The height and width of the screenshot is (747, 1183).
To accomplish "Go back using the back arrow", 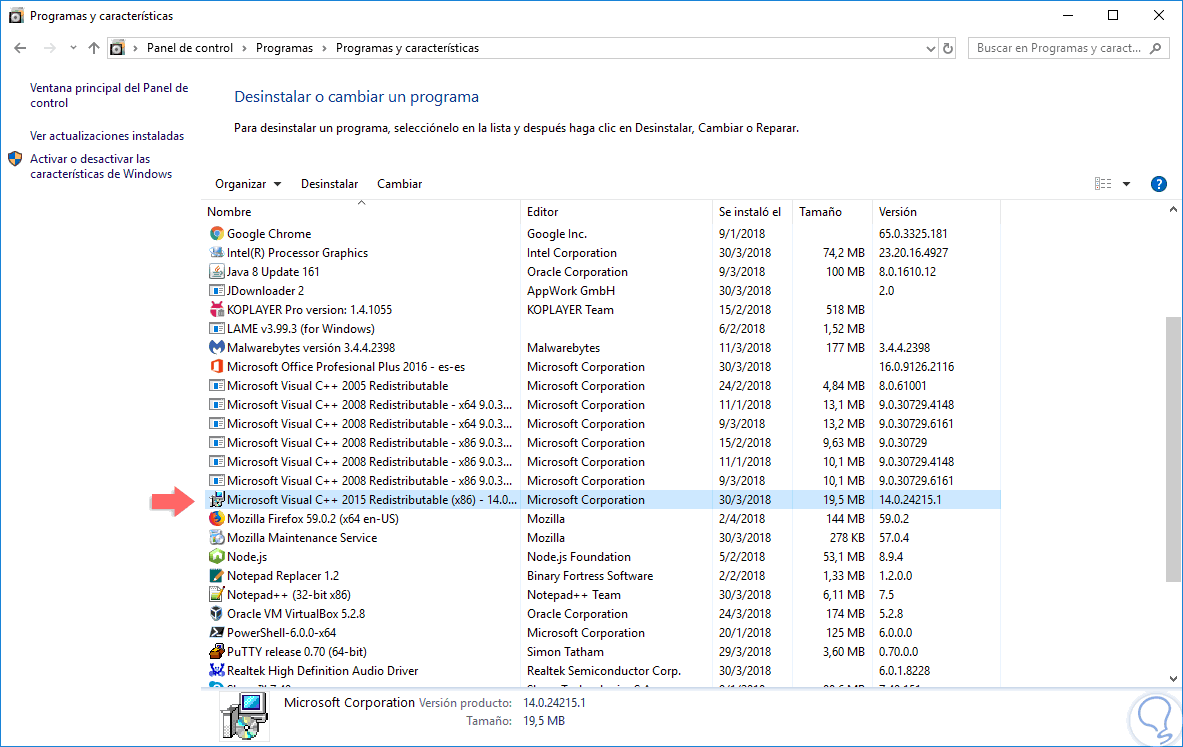I will (20, 48).
